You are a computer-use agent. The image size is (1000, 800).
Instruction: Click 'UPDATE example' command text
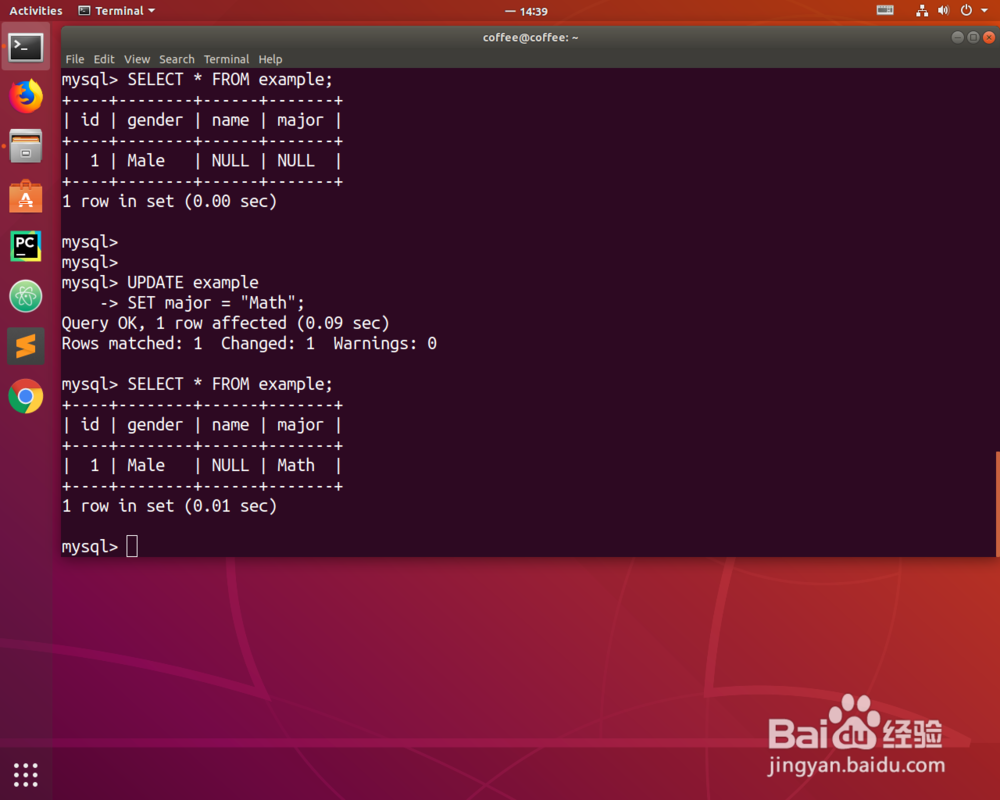pyautogui.click(x=193, y=283)
